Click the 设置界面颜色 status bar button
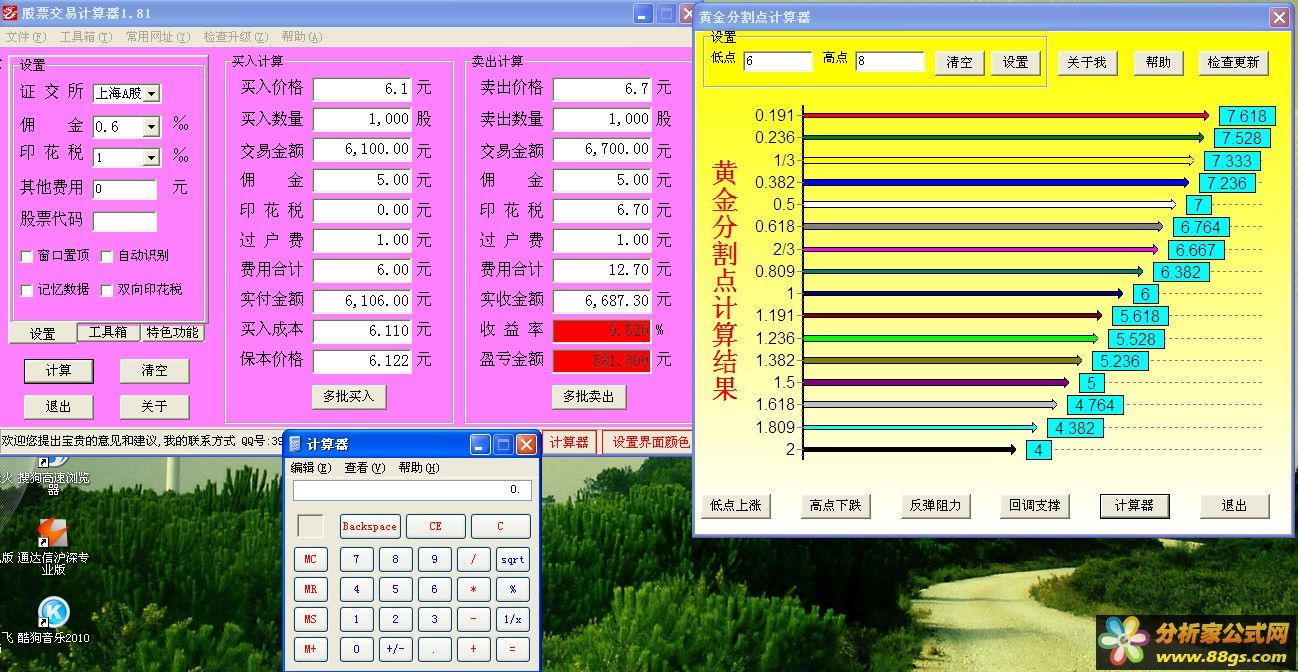The image size is (1298, 672). tap(649, 442)
